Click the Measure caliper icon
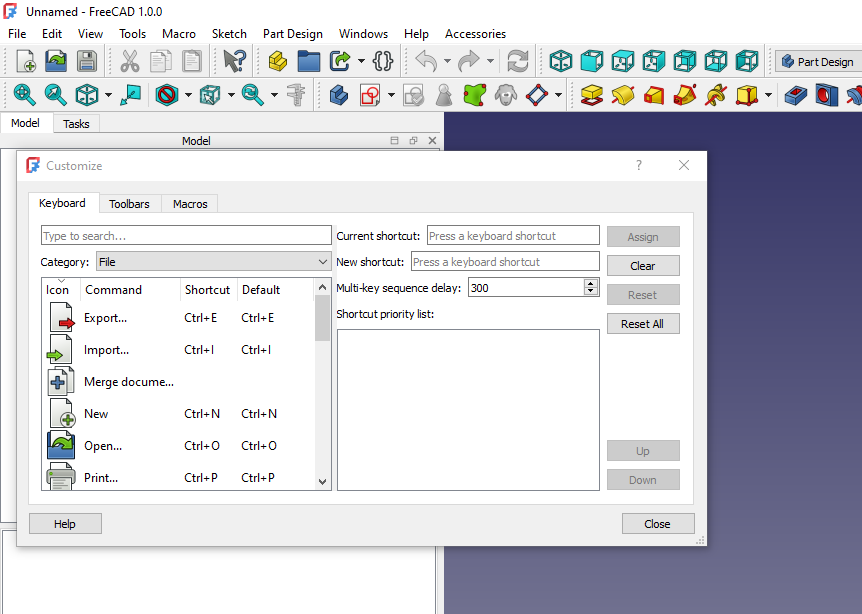The image size is (862, 614). tap(295, 95)
